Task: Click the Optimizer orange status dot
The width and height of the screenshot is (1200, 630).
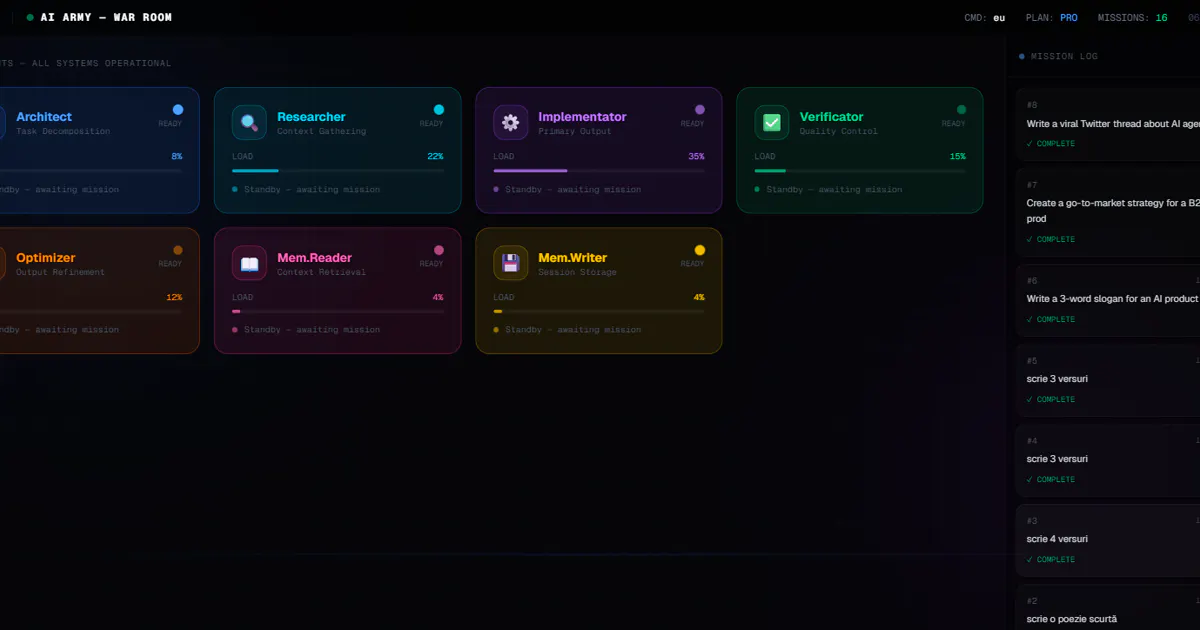Action: point(178,250)
